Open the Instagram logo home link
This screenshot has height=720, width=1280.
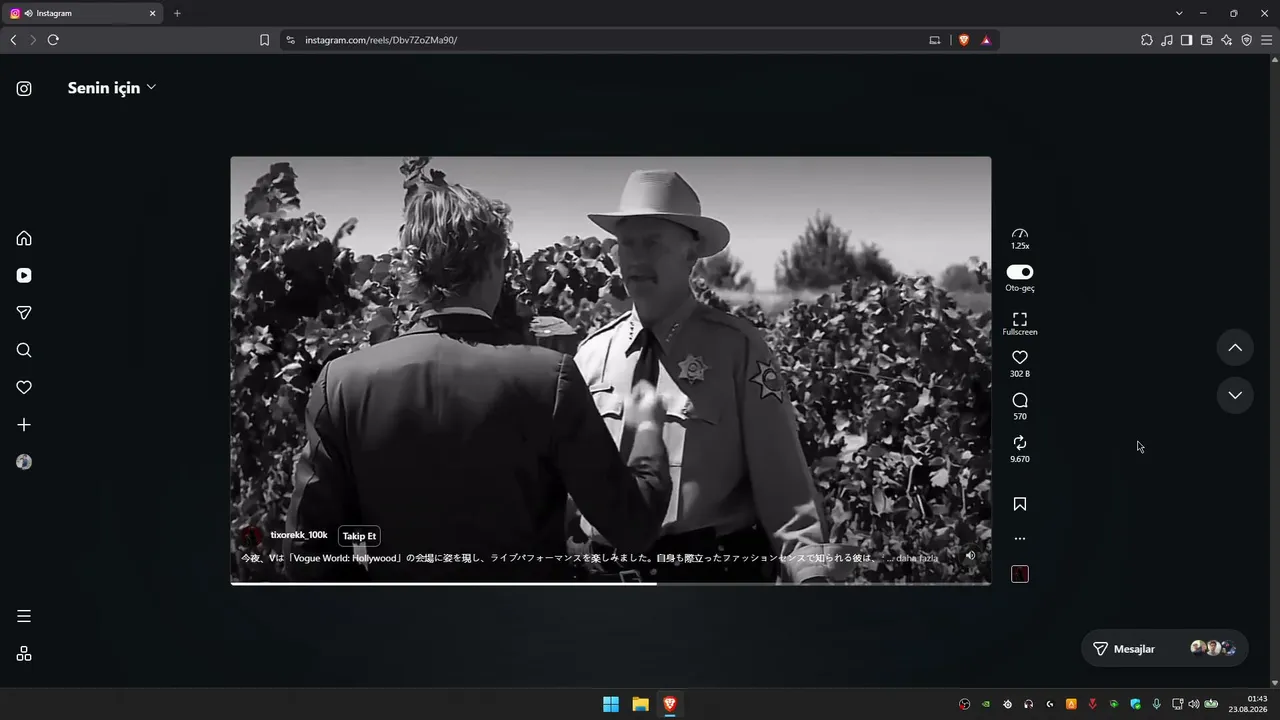point(24,88)
